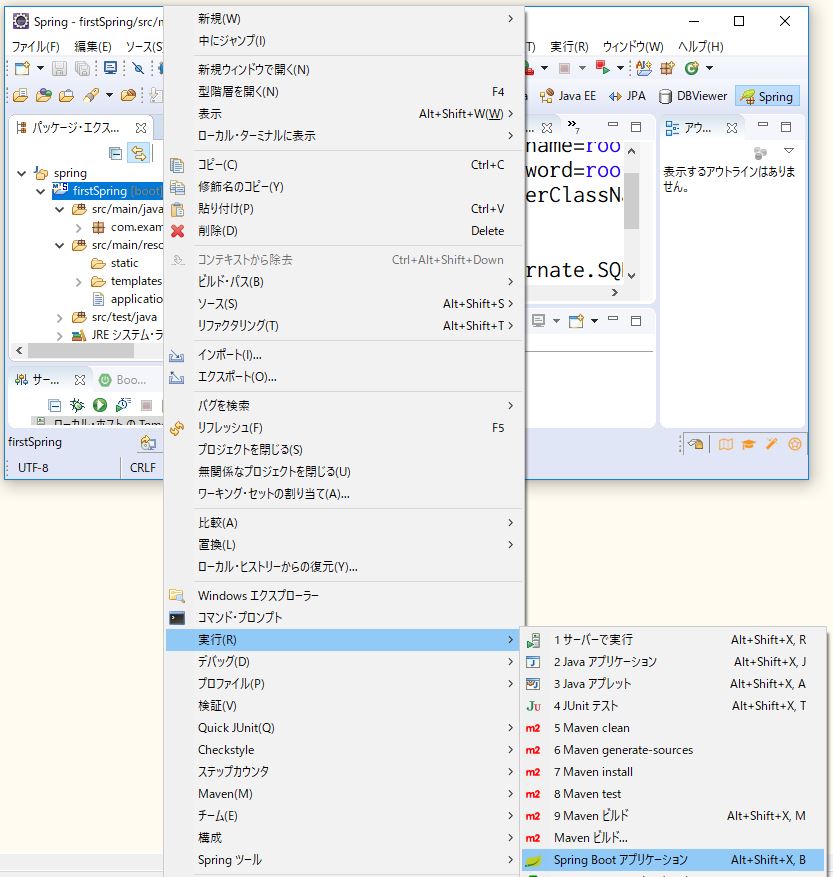833x877 pixels.
Task: Collapse the spring working set node
Action: click(x=22, y=173)
